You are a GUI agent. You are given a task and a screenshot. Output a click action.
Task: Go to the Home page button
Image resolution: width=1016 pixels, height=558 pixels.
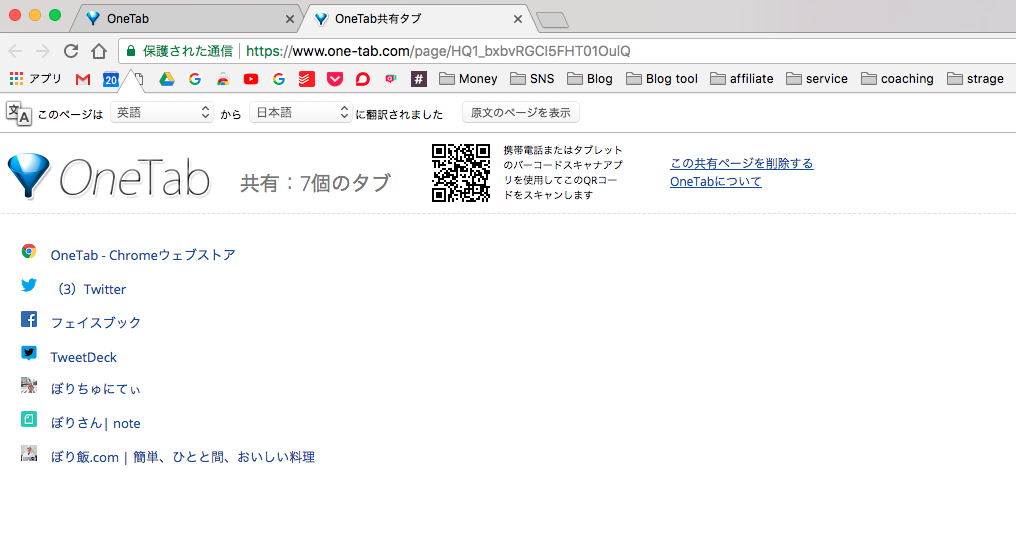pyautogui.click(x=98, y=51)
